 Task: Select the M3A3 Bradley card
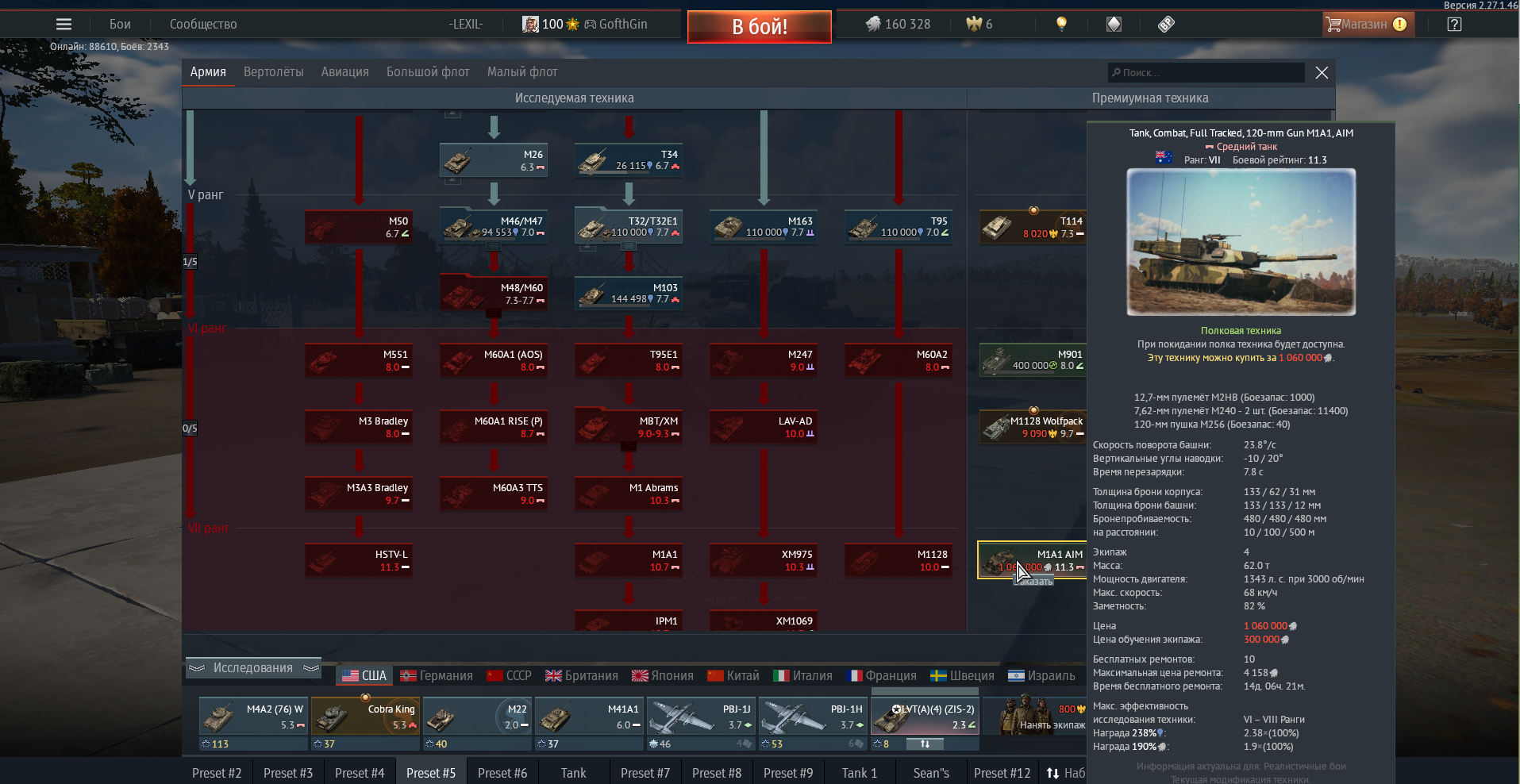pos(359,494)
